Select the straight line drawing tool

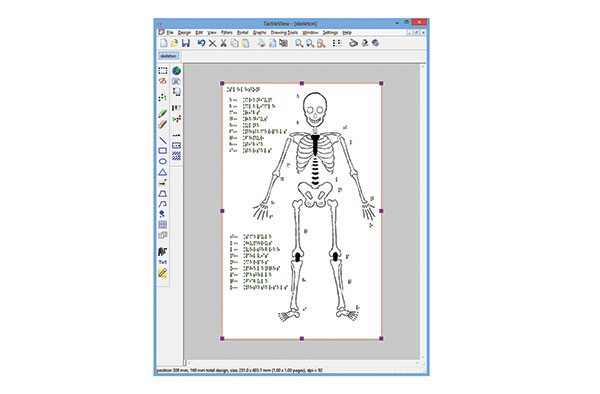163,140
